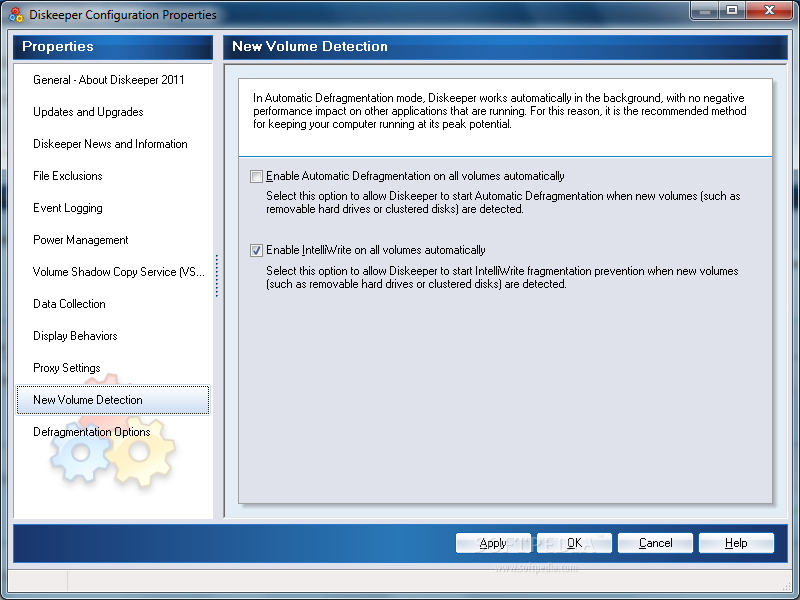This screenshot has width=800, height=600.
Task: Select New Volume Detection entry
Action: 113,400
